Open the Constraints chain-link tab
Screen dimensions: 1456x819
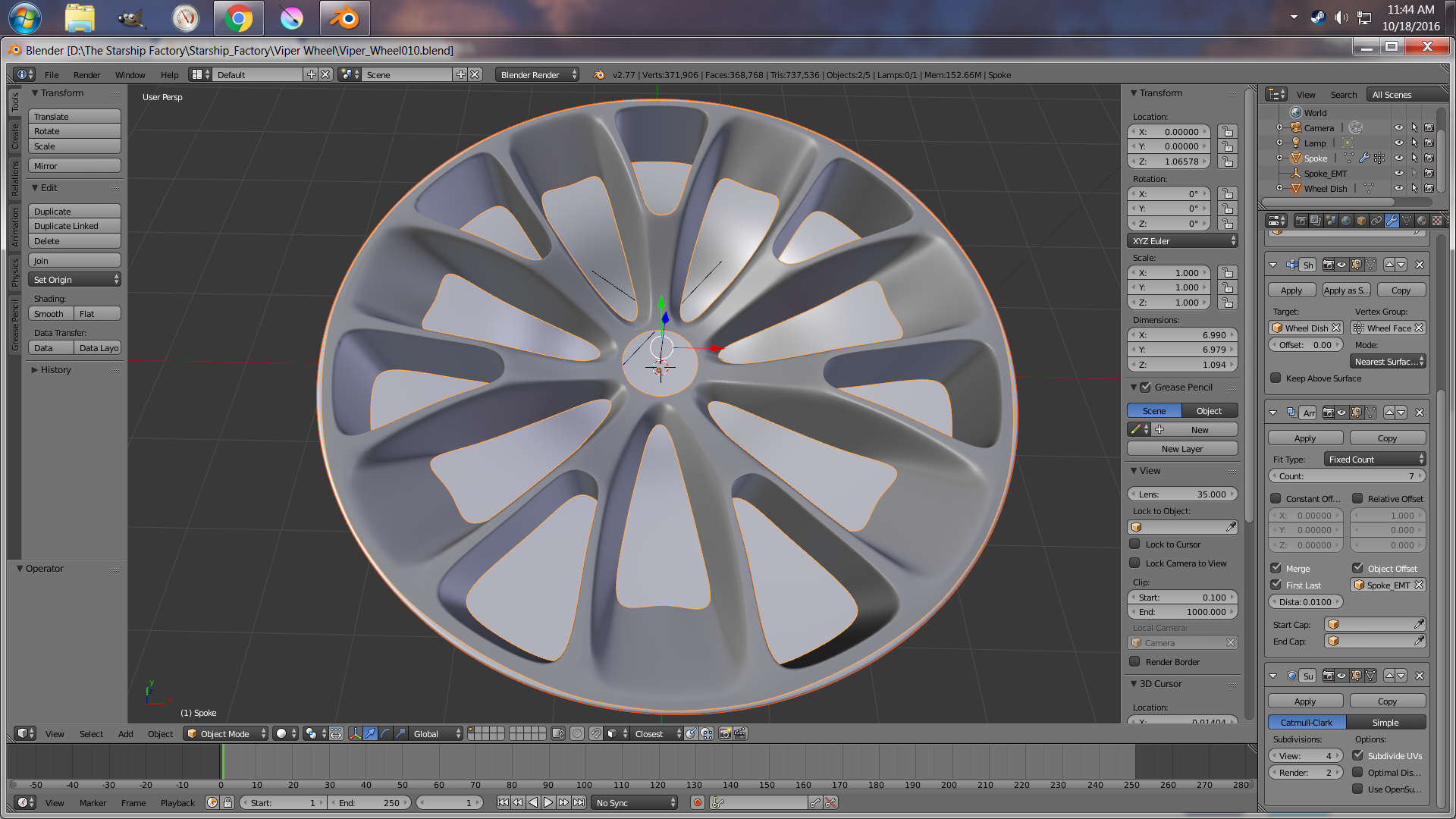(1376, 221)
